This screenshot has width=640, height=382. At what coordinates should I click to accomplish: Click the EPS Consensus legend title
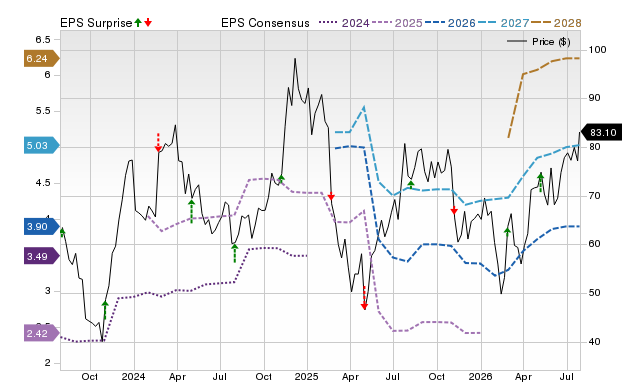pyautogui.click(x=265, y=23)
